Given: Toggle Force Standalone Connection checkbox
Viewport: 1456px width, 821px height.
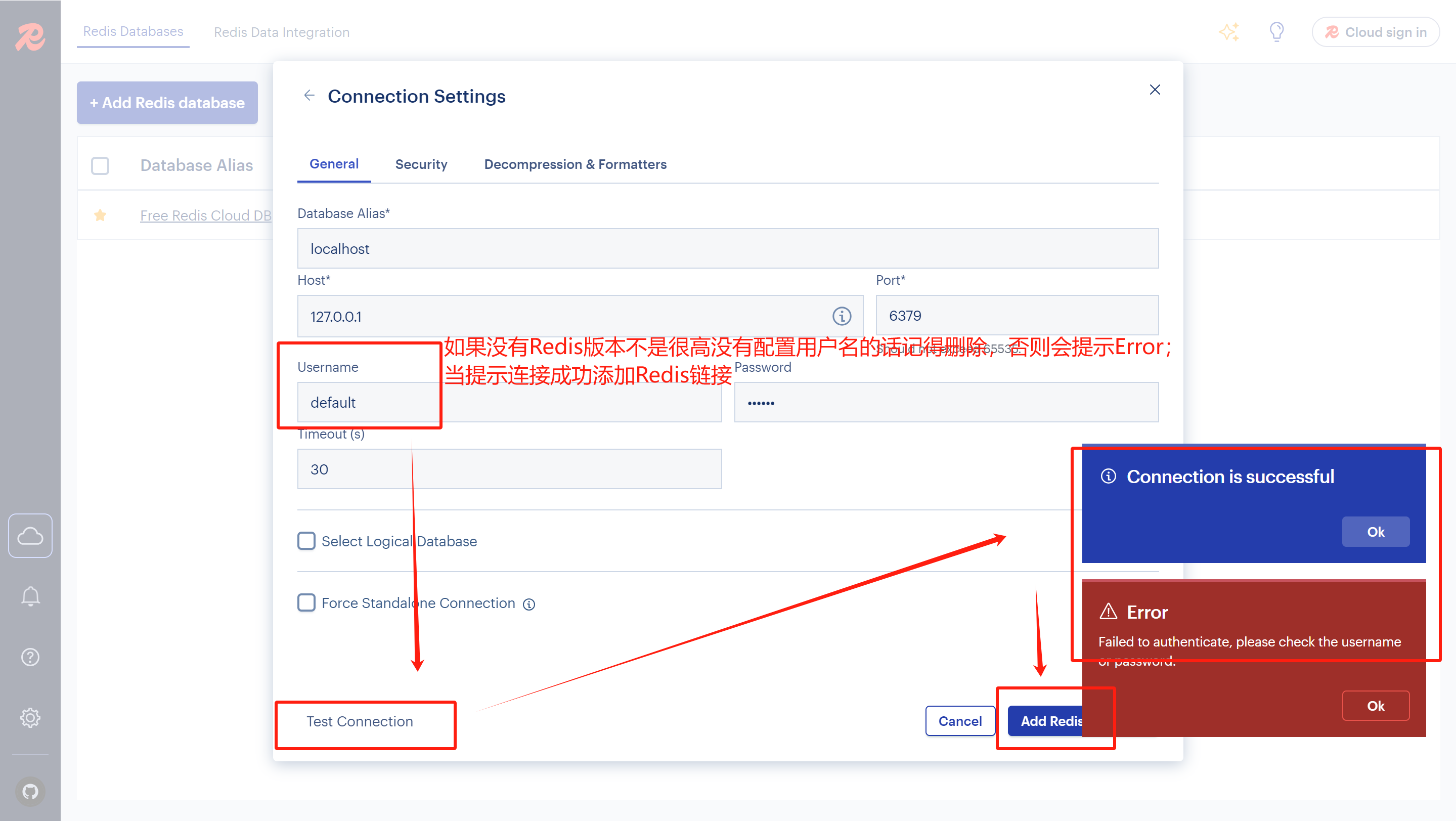Looking at the screenshot, I should (306, 603).
